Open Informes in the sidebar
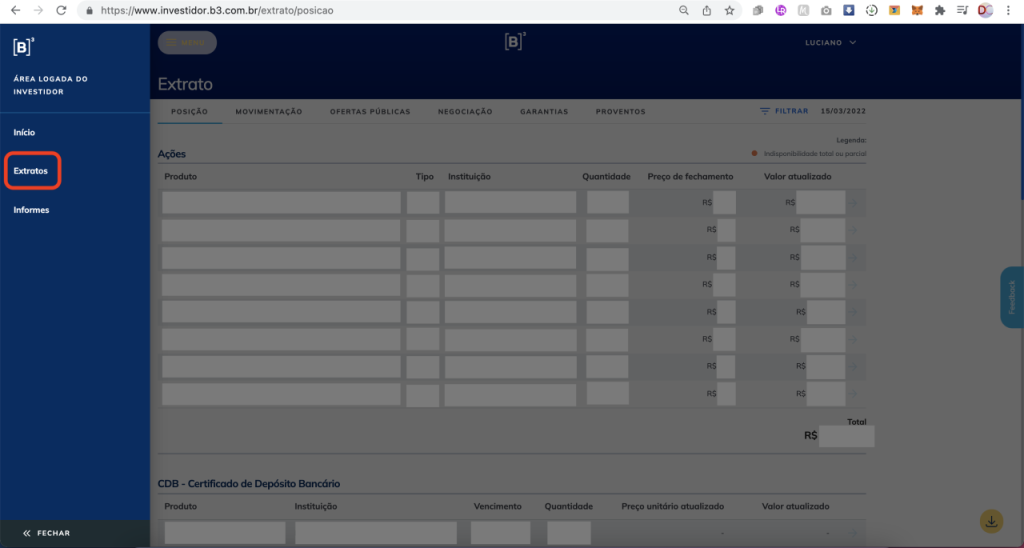The height and width of the screenshot is (548, 1024). click(x=31, y=210)
